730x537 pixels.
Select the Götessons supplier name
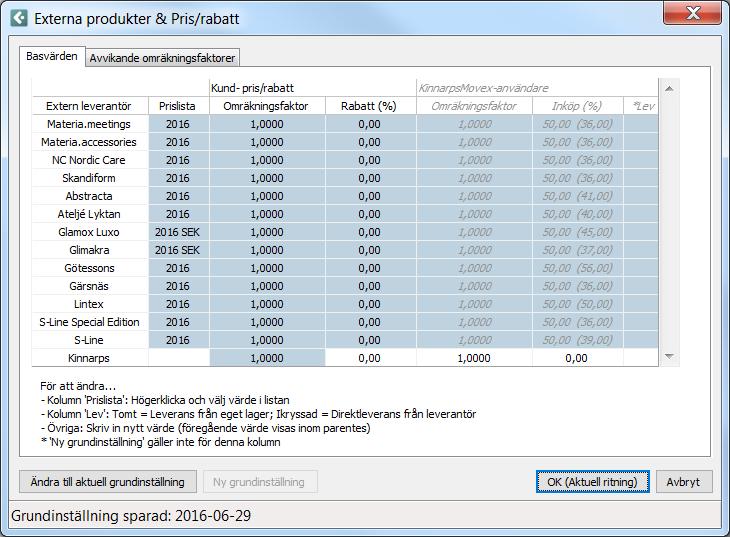(89, 268)
